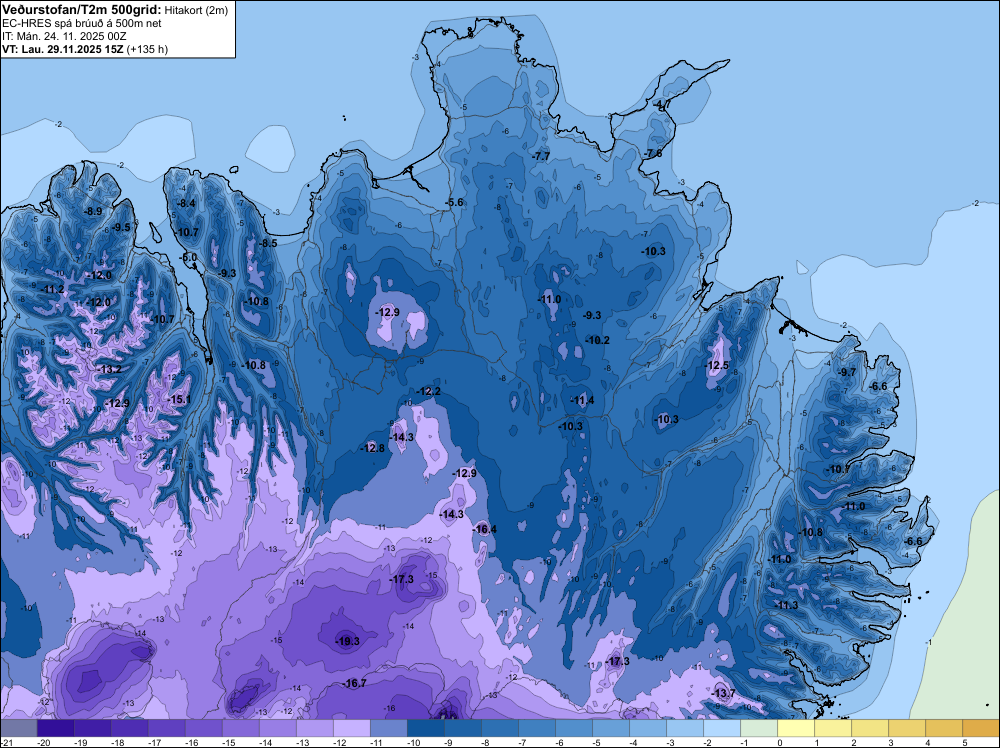The height and width of the screenshot is (748, 1000).
Task: Click the 'EC-HRES spá brúuð á 500m net' line
Action: coord(82,24)
